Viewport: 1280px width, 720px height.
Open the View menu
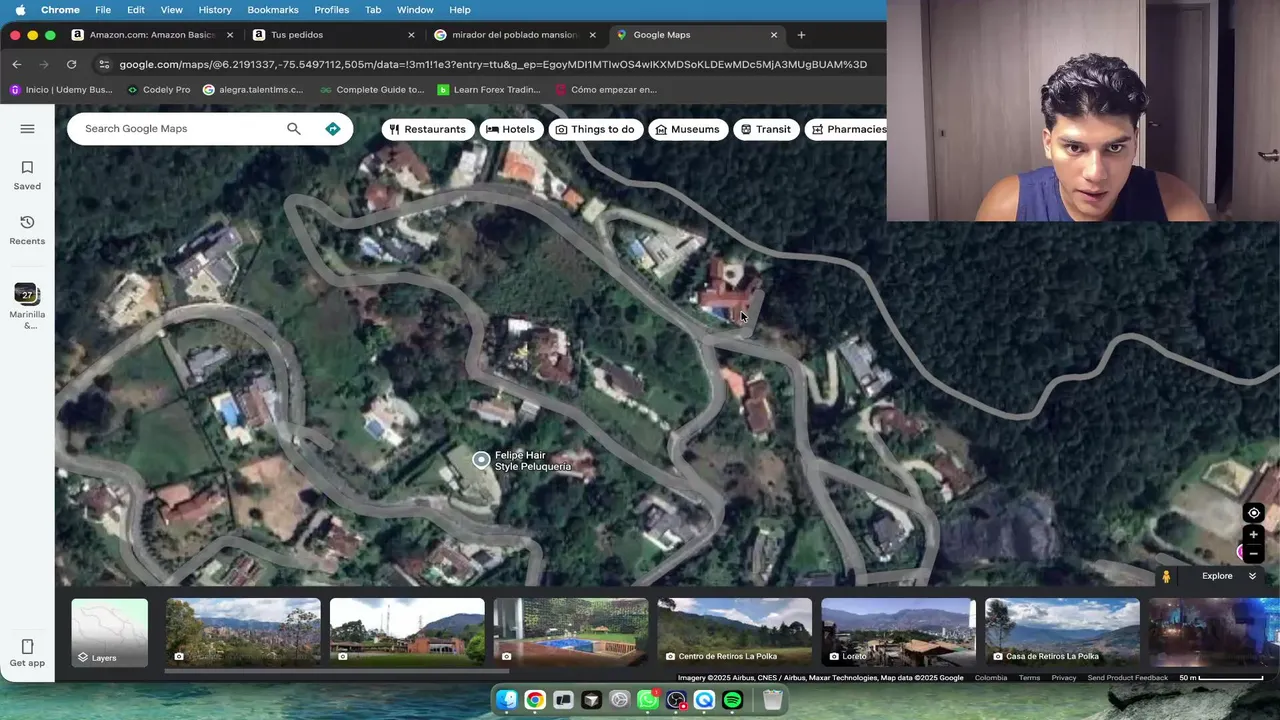tap(172, 10)
